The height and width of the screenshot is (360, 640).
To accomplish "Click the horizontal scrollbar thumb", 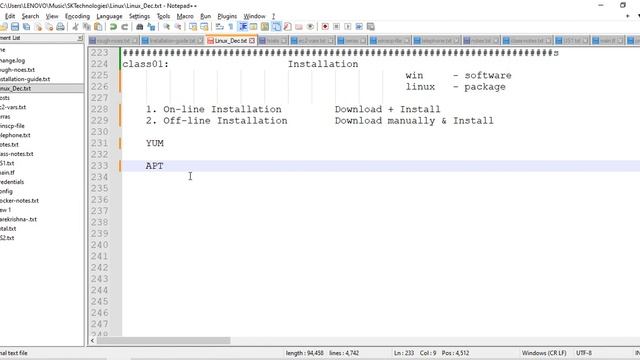I will point(163,340).
